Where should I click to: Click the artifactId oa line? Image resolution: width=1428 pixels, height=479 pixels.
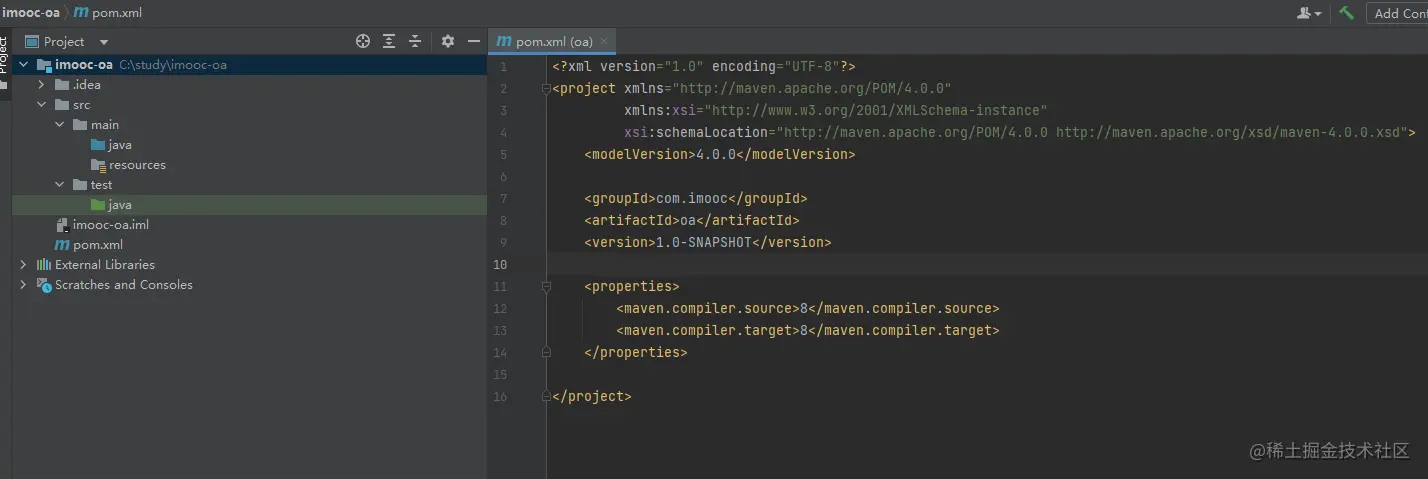point(692,220)
